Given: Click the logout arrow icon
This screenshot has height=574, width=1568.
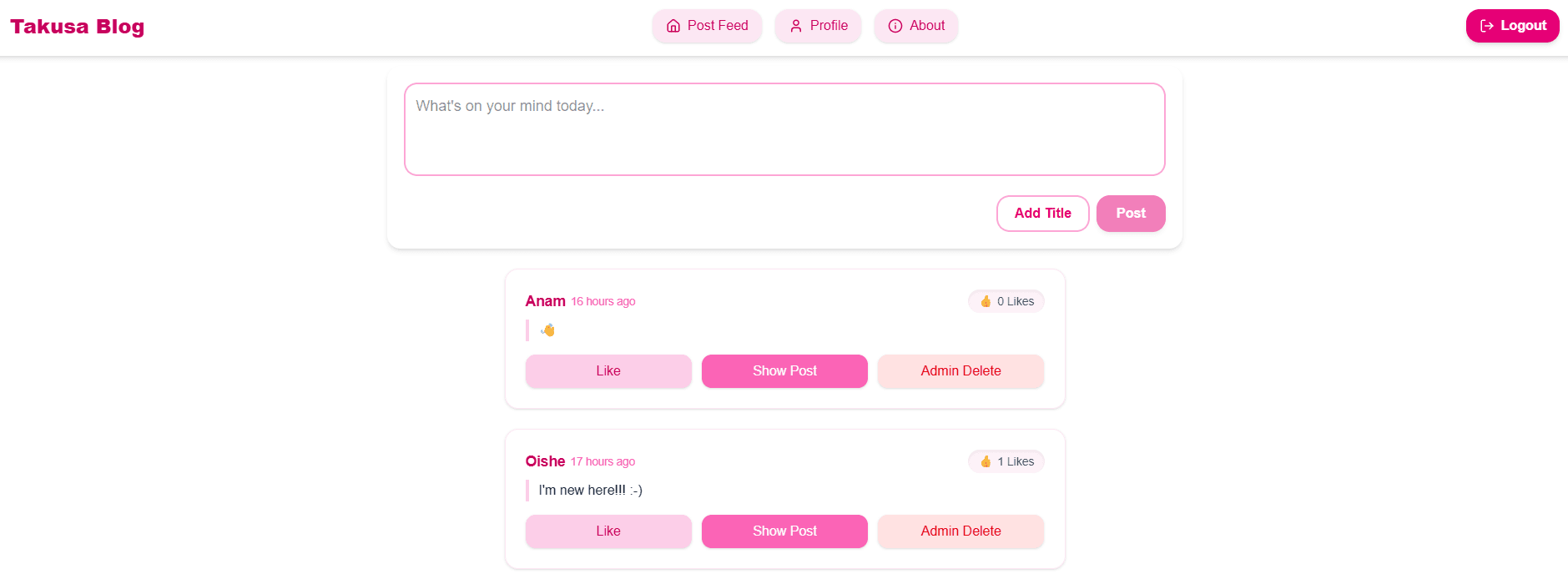Looking at the screenshot, I should 1487,26.
